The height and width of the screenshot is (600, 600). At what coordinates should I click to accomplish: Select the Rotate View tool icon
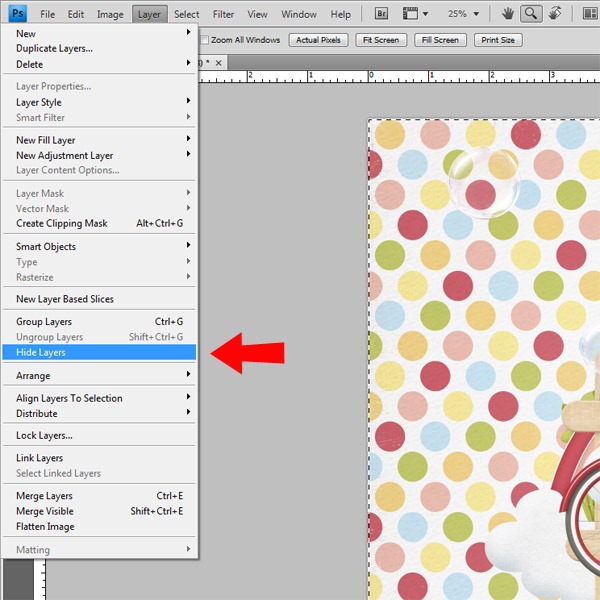click(555, 14)
